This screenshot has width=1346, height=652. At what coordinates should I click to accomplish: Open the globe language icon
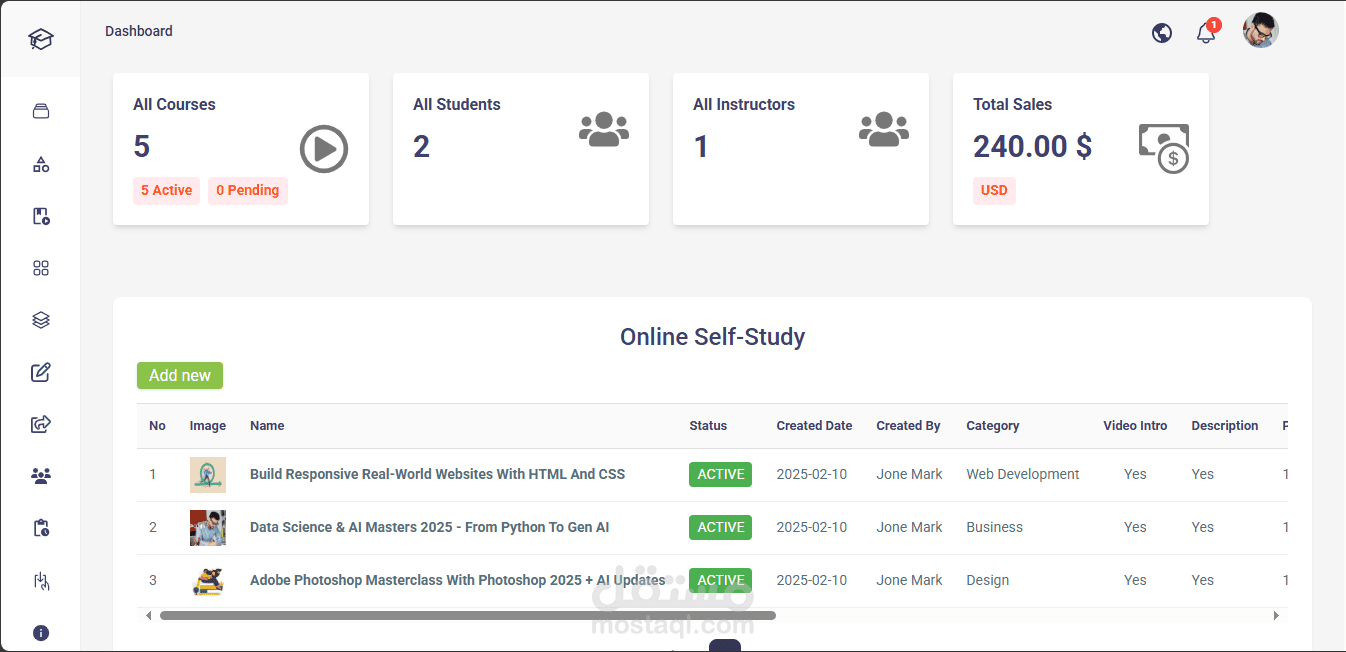[x=1162, y=33]
